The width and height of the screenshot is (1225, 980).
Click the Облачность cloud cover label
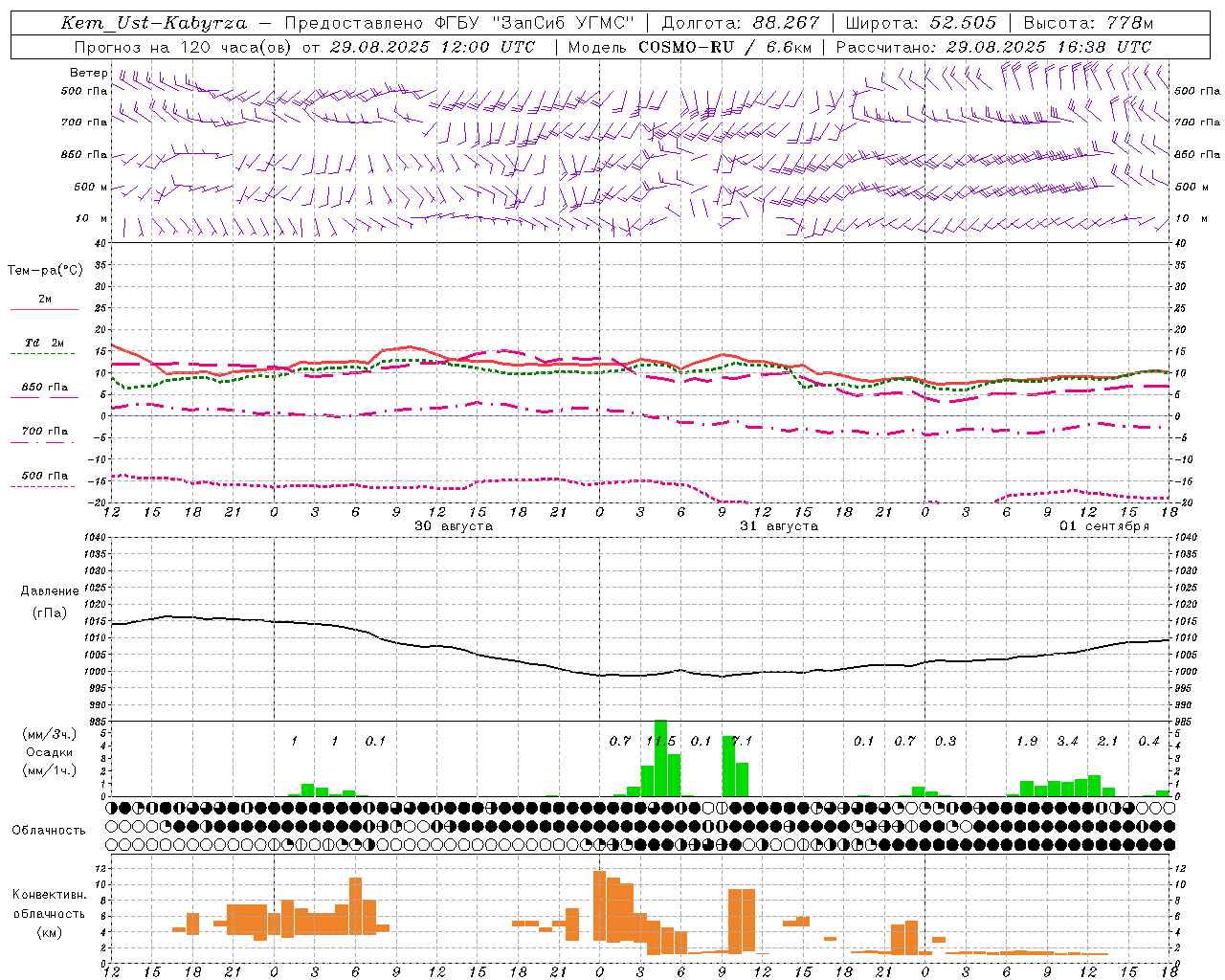pyautogui.click(x=49, y=831)
